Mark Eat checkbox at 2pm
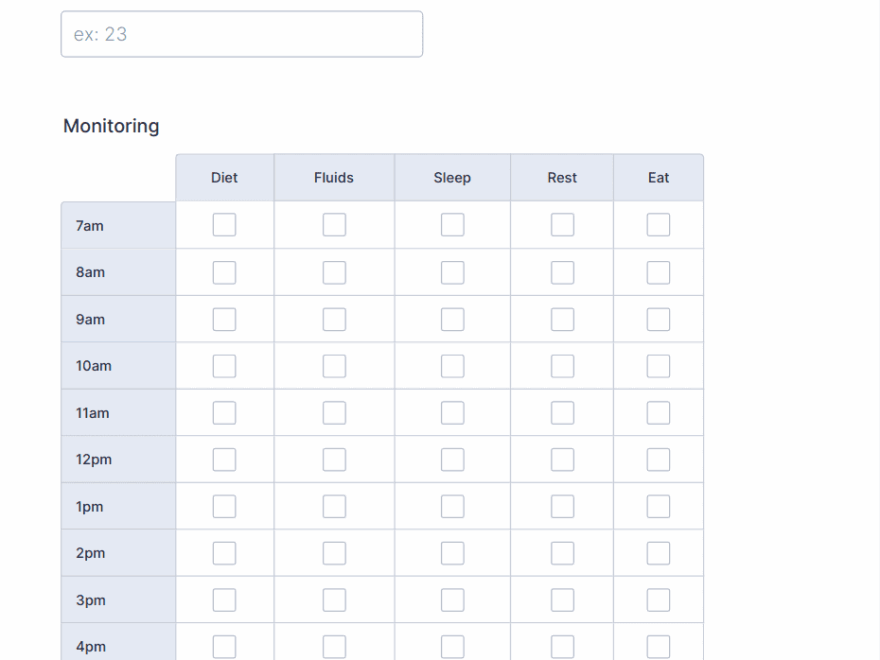Image resolution: width=880 pixels, height=660 pixels. point(658,553)
